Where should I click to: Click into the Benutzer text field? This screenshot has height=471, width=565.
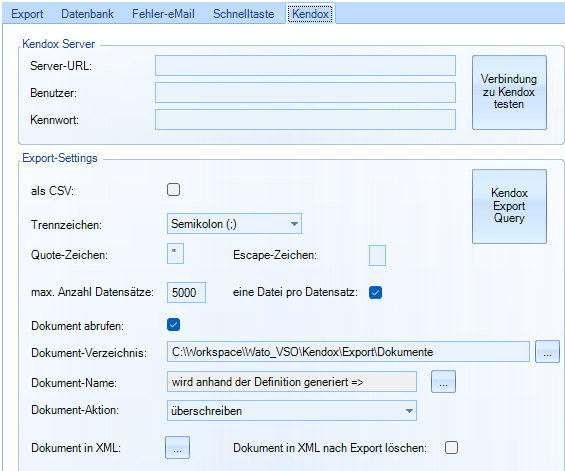pos(305,93)
